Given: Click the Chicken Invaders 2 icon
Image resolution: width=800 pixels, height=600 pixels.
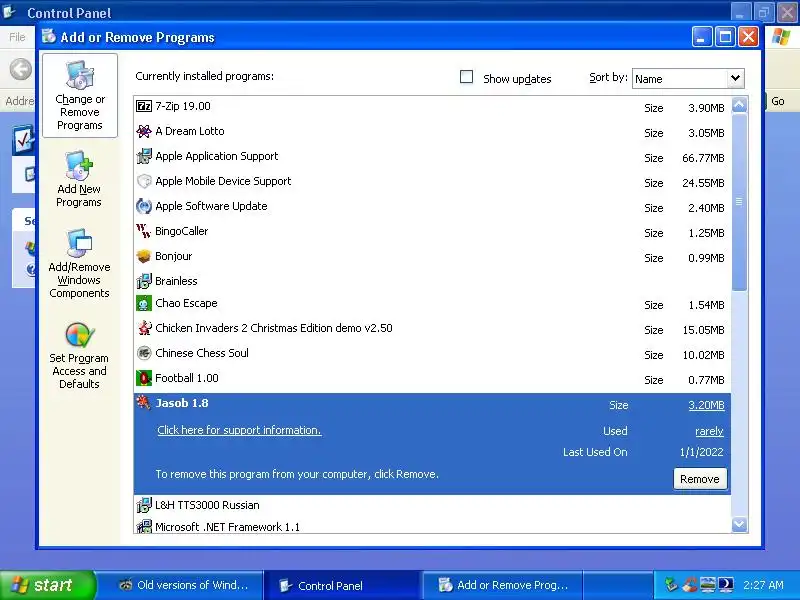Looking at the screenshot, I should 144,328.
